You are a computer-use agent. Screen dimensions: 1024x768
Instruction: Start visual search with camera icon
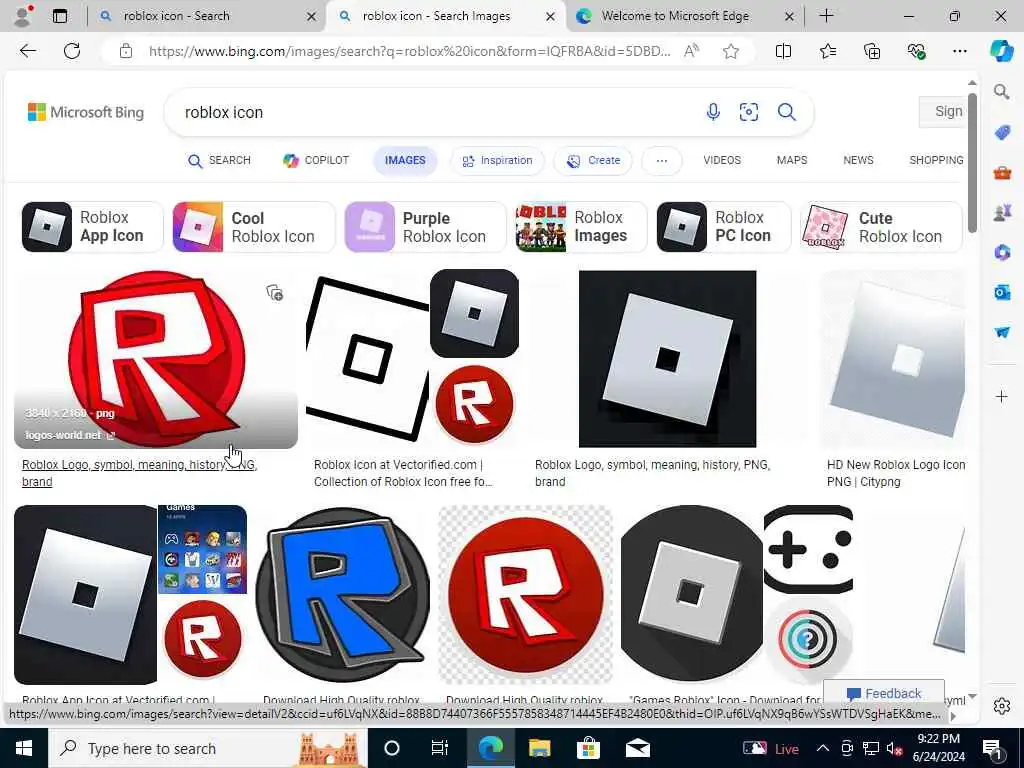click(749, 112)
